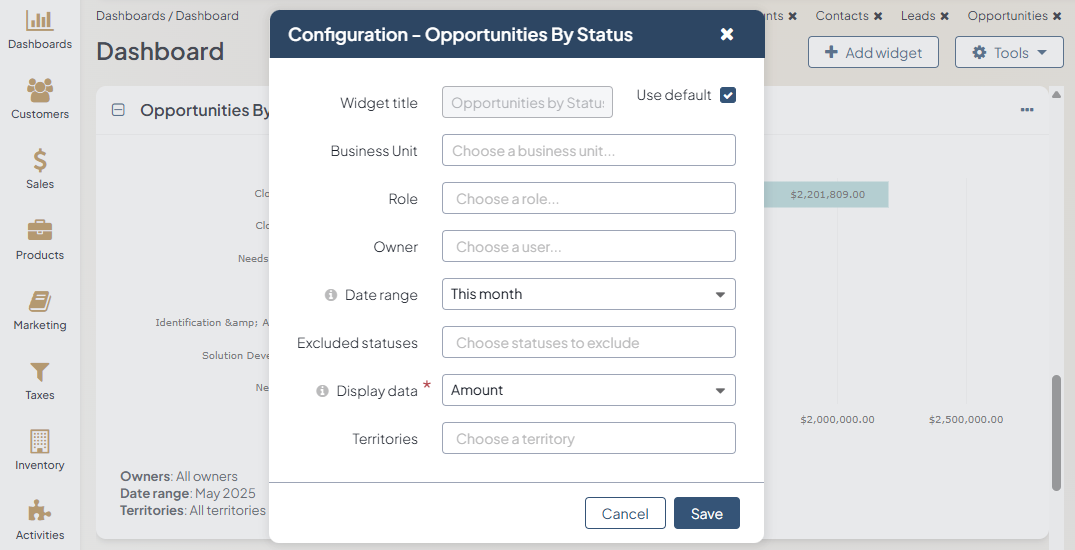Image resolution: width=1075 pixels, height=550 pixels.
Task: Click the Save button
Action: pyautogui.click(x=706, y=513)
